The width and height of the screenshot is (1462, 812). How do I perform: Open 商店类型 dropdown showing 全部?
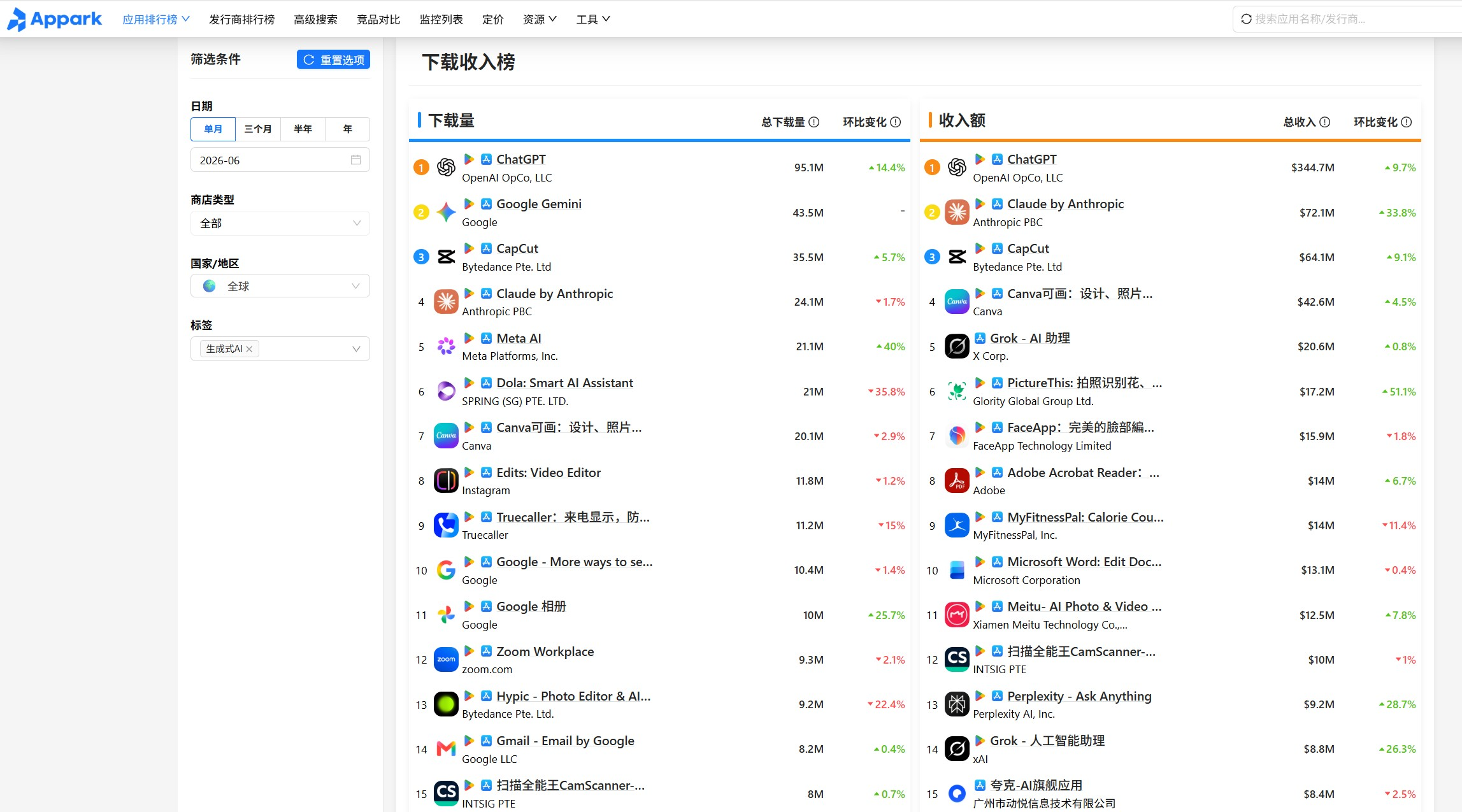280,223
